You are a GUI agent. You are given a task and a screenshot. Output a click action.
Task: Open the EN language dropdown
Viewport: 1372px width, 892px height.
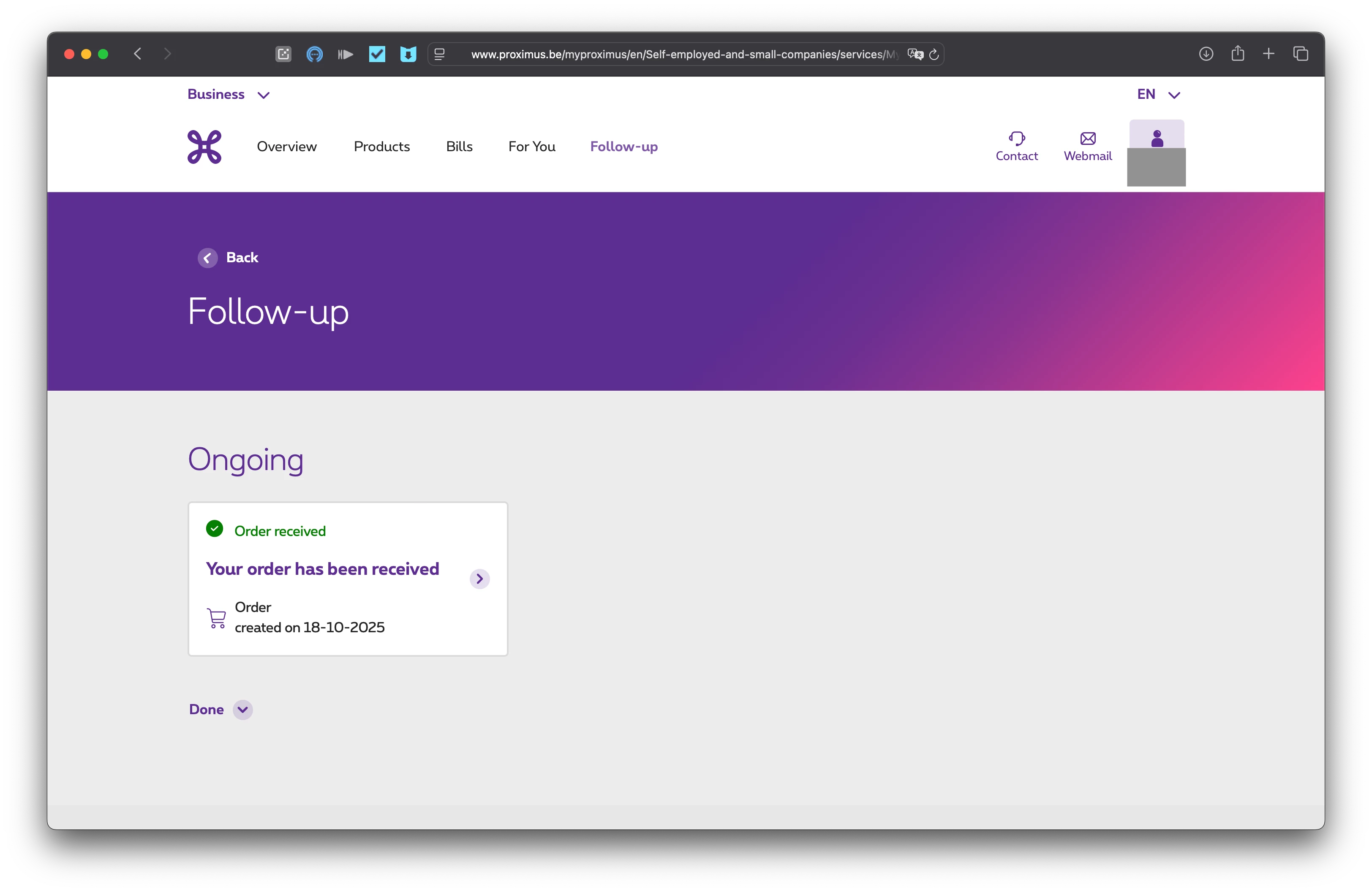(x=1158, y=95)
